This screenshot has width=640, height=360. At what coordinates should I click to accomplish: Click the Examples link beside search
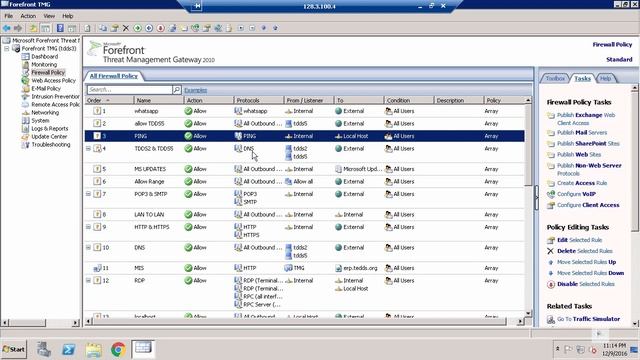(196, 90)
